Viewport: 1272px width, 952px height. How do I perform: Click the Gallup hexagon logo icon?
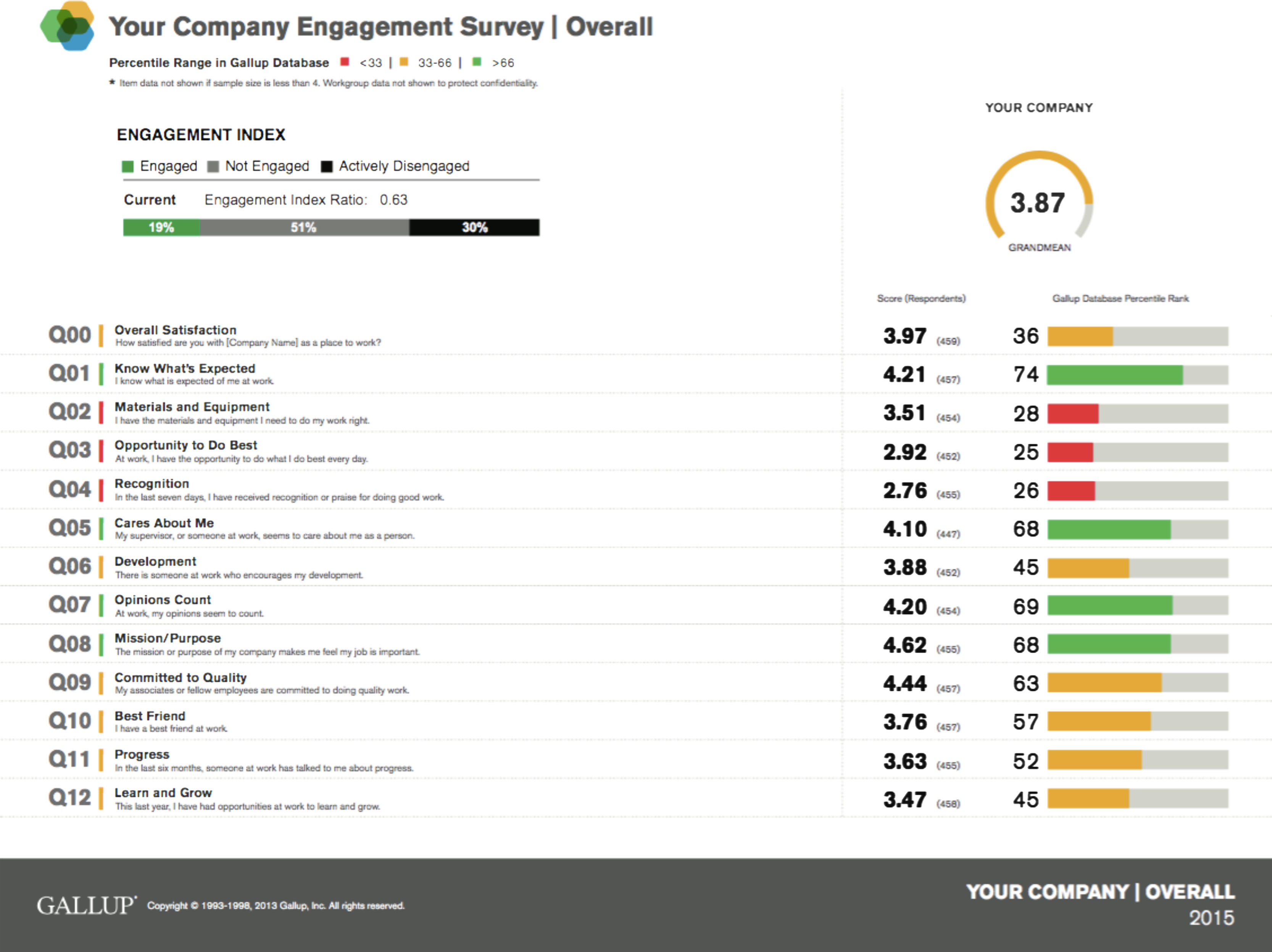point(68,26)
